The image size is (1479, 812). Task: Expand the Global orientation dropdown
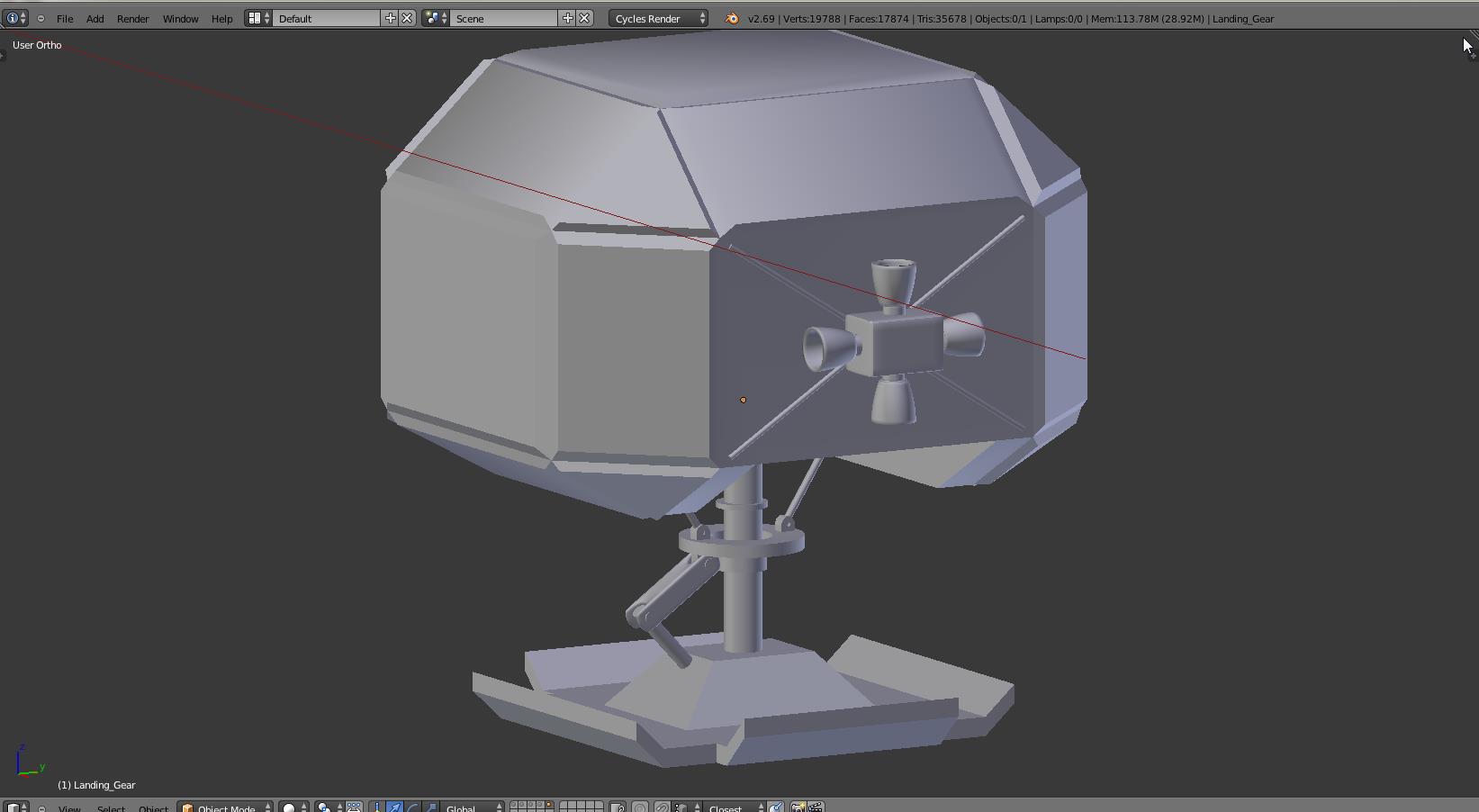click(x=473, y=807)
